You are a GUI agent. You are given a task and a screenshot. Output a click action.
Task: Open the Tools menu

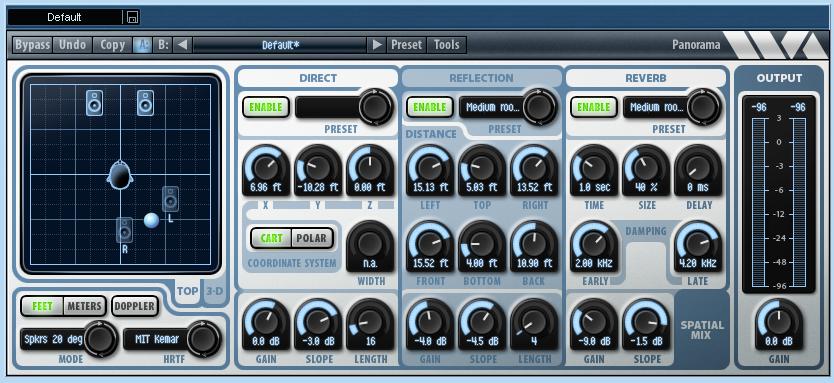pyautogui.click(x=446, y=45)
